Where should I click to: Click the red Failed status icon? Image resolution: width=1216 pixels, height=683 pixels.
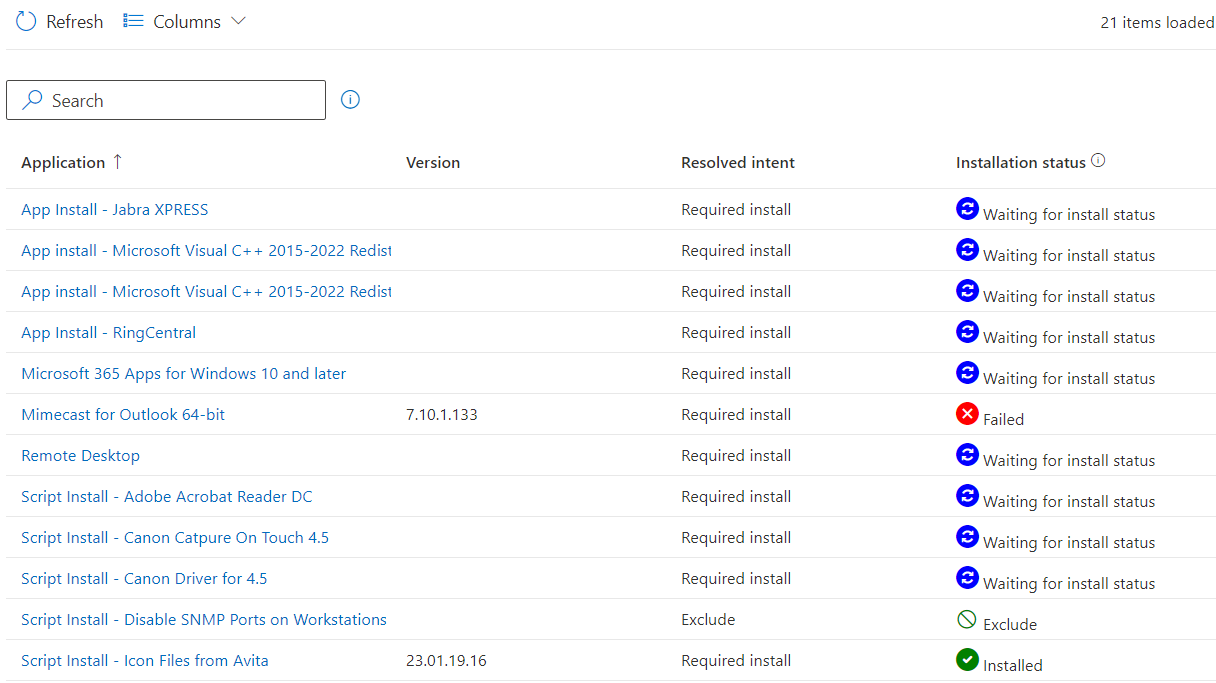tap(967, 414)
